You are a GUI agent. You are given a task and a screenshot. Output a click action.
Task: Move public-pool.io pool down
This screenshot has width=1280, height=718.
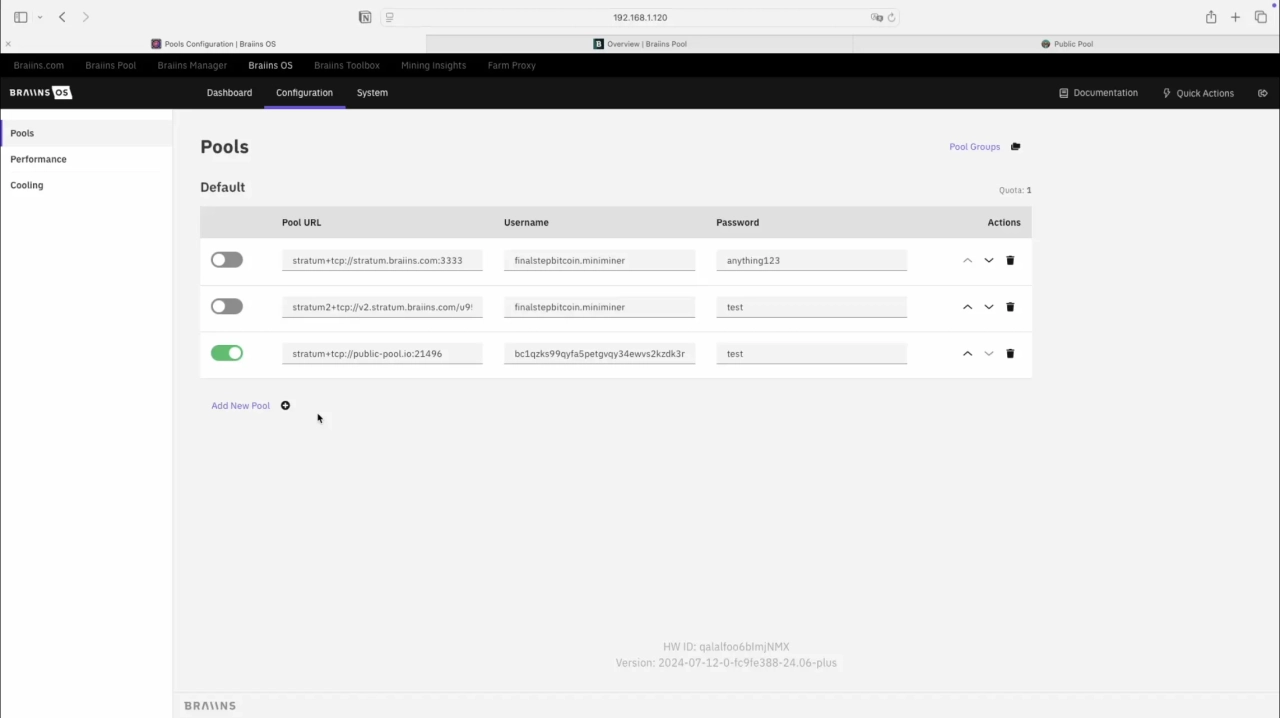pos(989,353)
